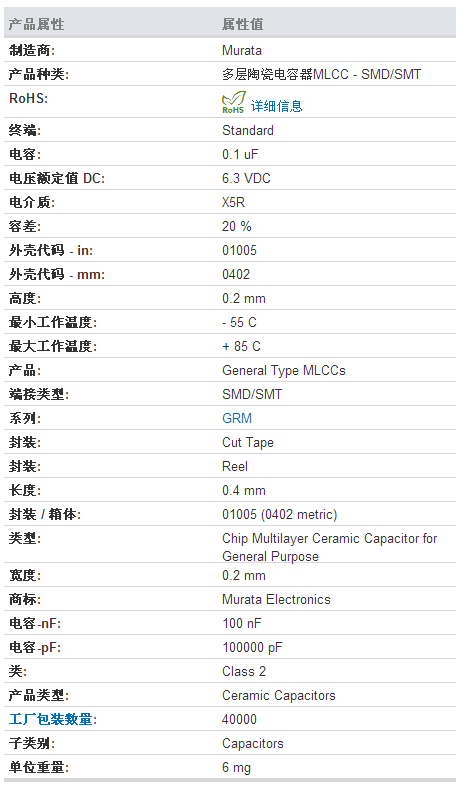The height and width of the screenshot is (789, 456).
Task: Click the Murata manufacturer value
Action: point(242,50)
